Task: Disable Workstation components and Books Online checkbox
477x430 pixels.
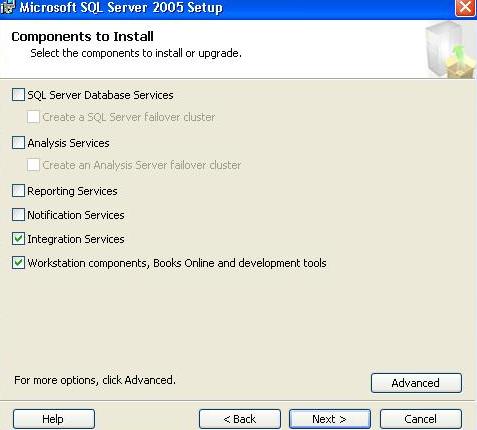Action: pos(18,263)
